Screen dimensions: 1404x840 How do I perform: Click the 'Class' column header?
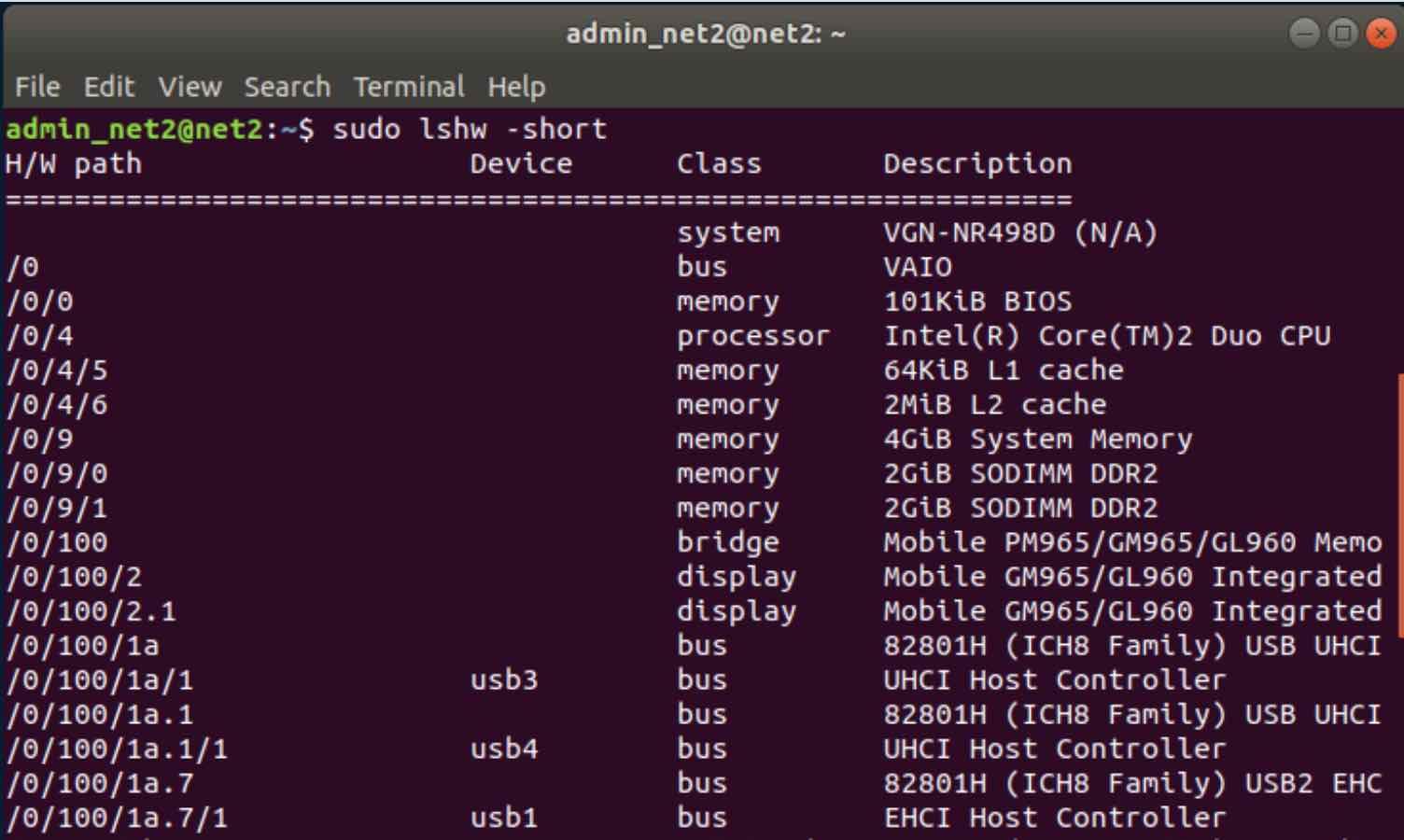[x=719, y=164]
